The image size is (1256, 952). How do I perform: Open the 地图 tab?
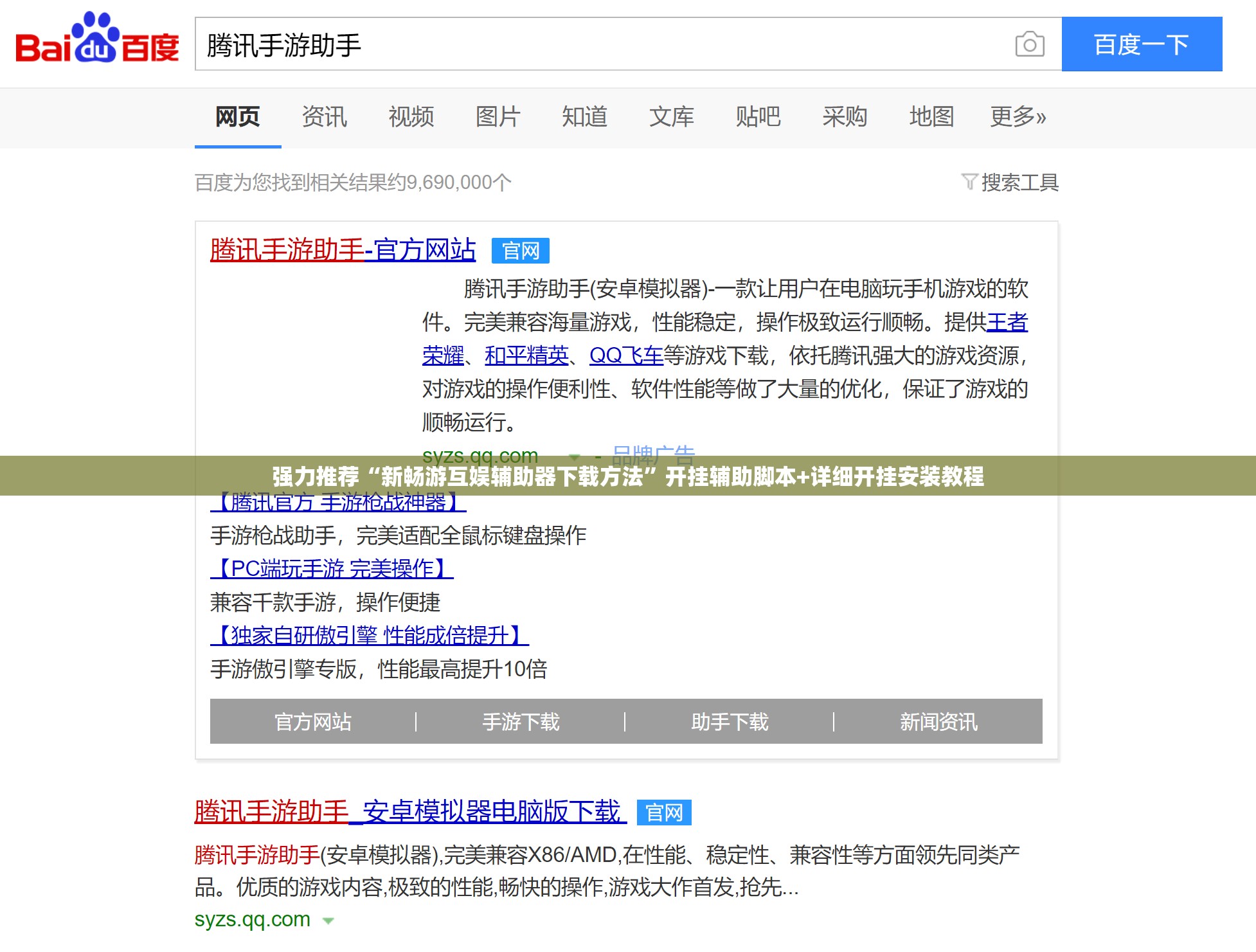(932, 117)
